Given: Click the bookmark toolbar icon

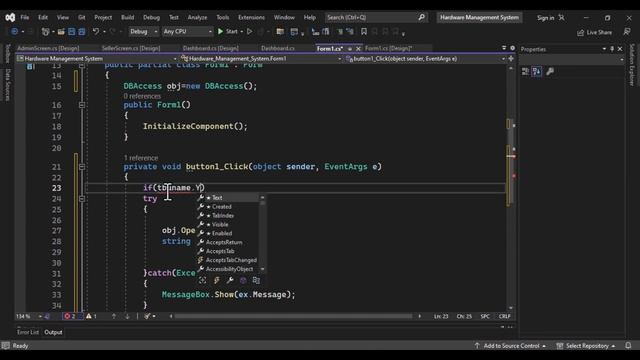Looking at the screenshot, I should tap(364, 31).
